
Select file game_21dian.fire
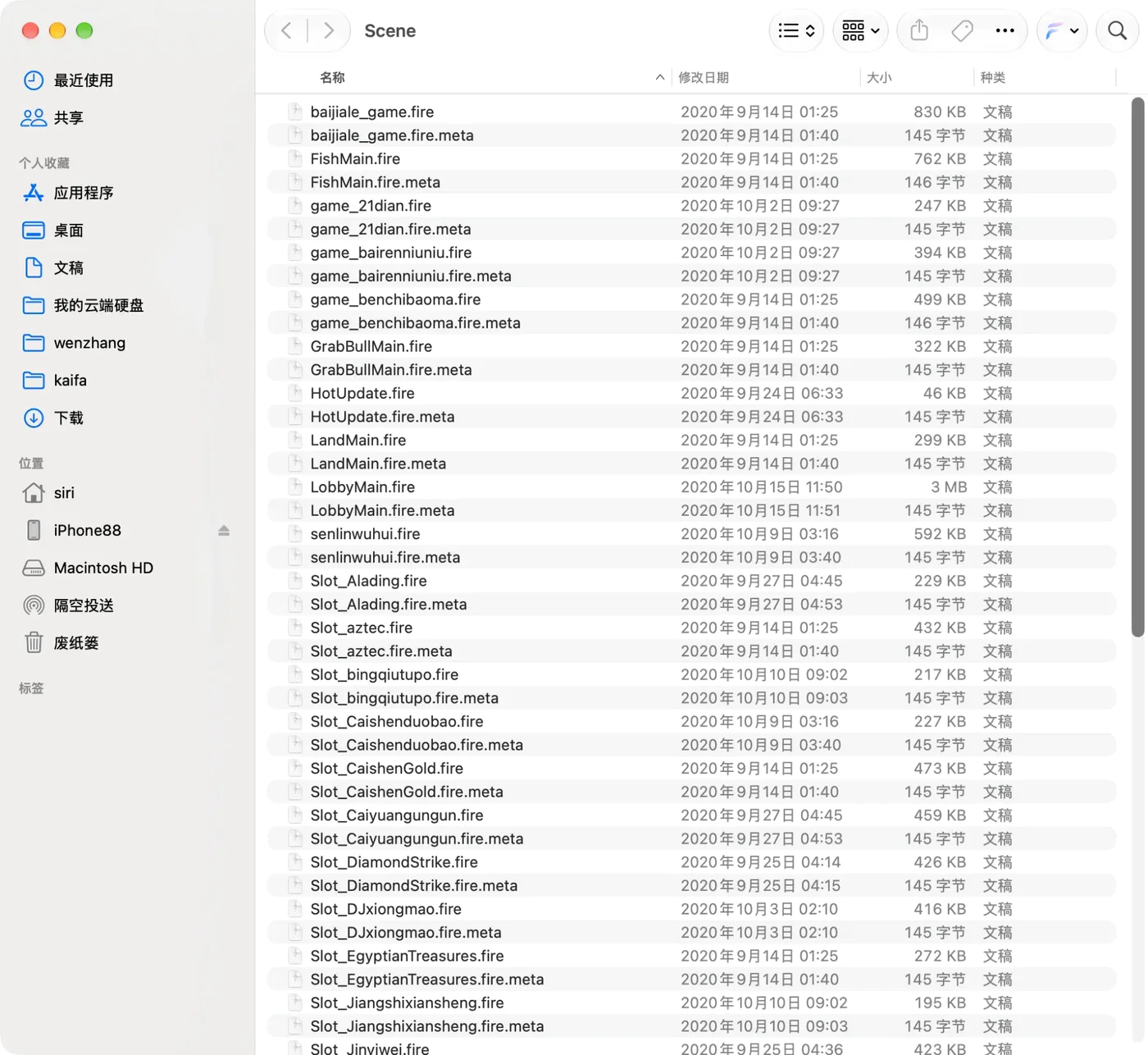point(691,206)
